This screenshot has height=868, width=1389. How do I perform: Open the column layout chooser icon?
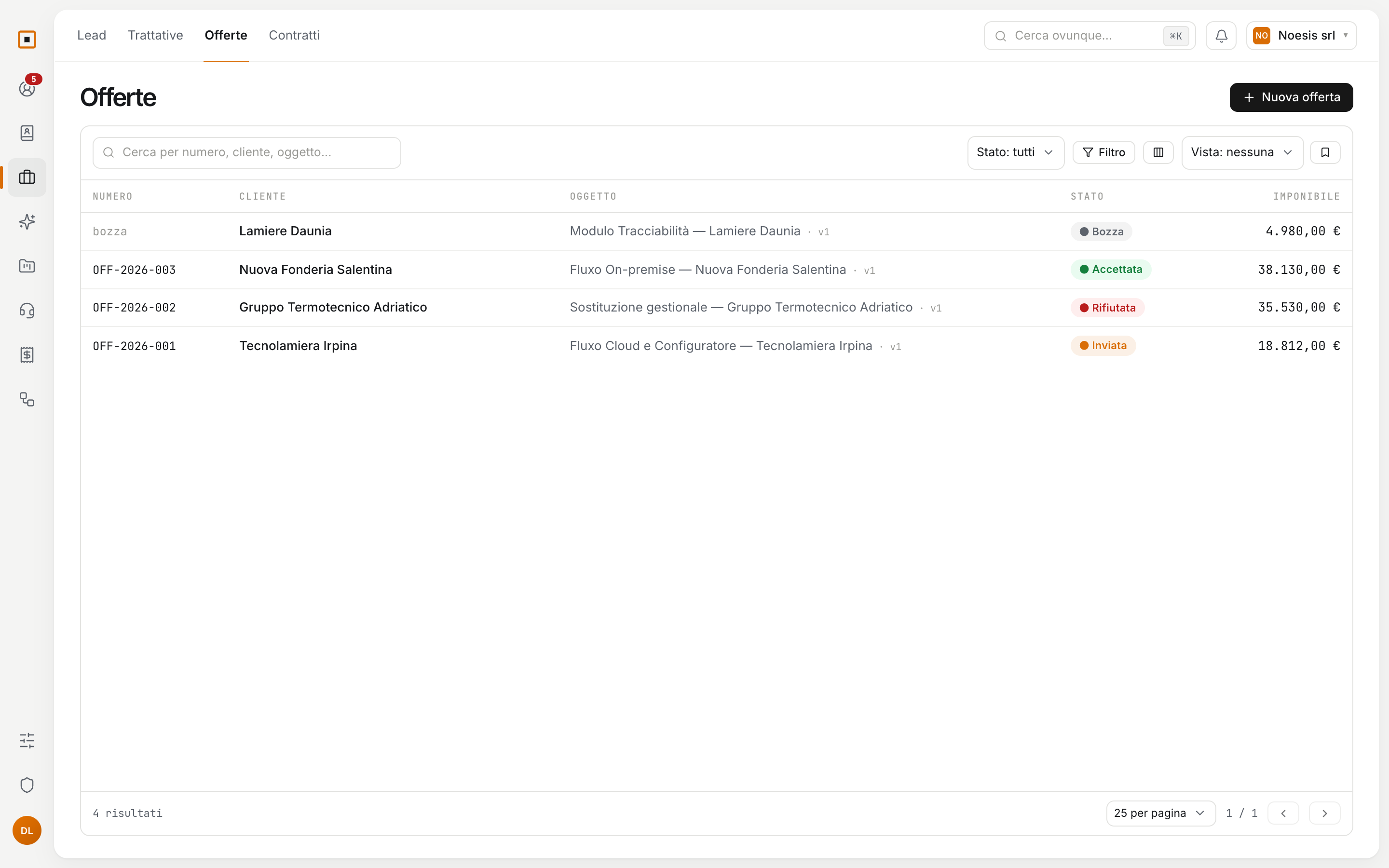click(x=1158, y=152)
